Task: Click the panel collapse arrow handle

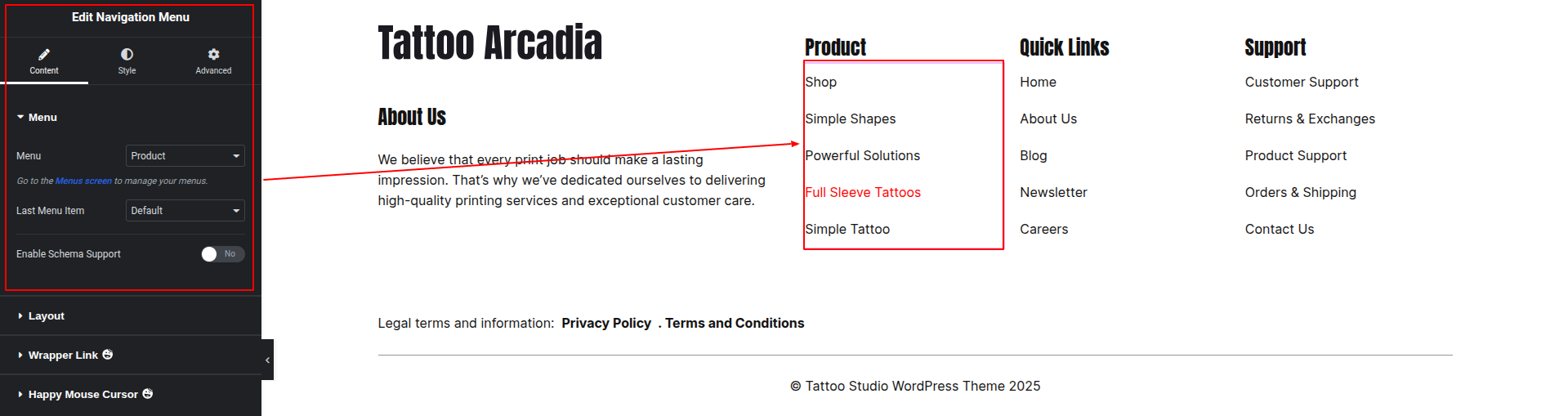Action: click(267, 360)
